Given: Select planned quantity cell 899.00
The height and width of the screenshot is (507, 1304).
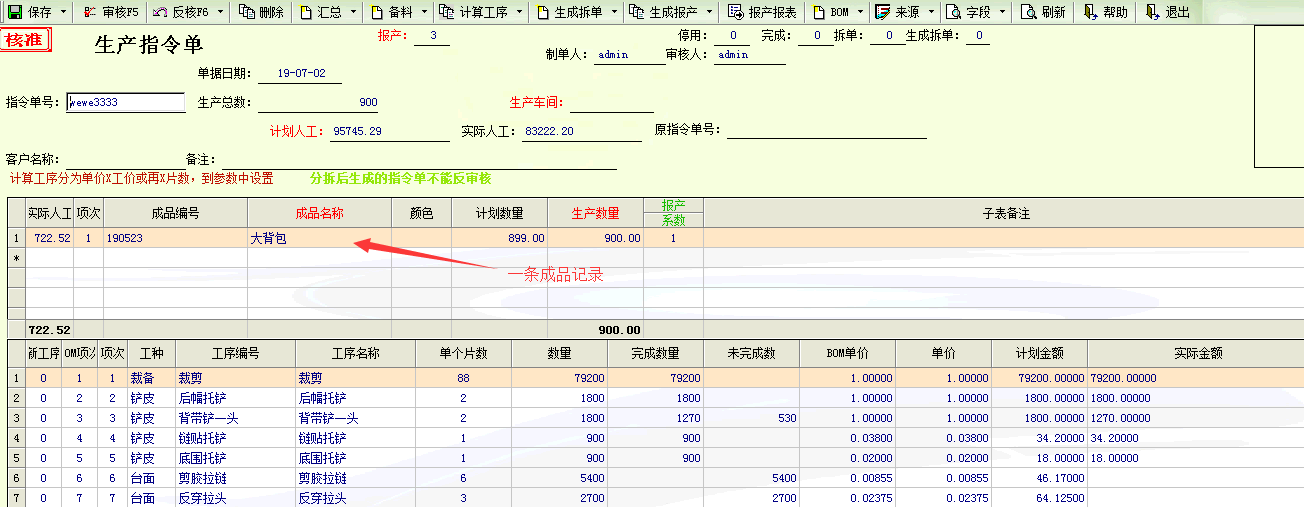Looking at the screenshot, I should 500,238.
